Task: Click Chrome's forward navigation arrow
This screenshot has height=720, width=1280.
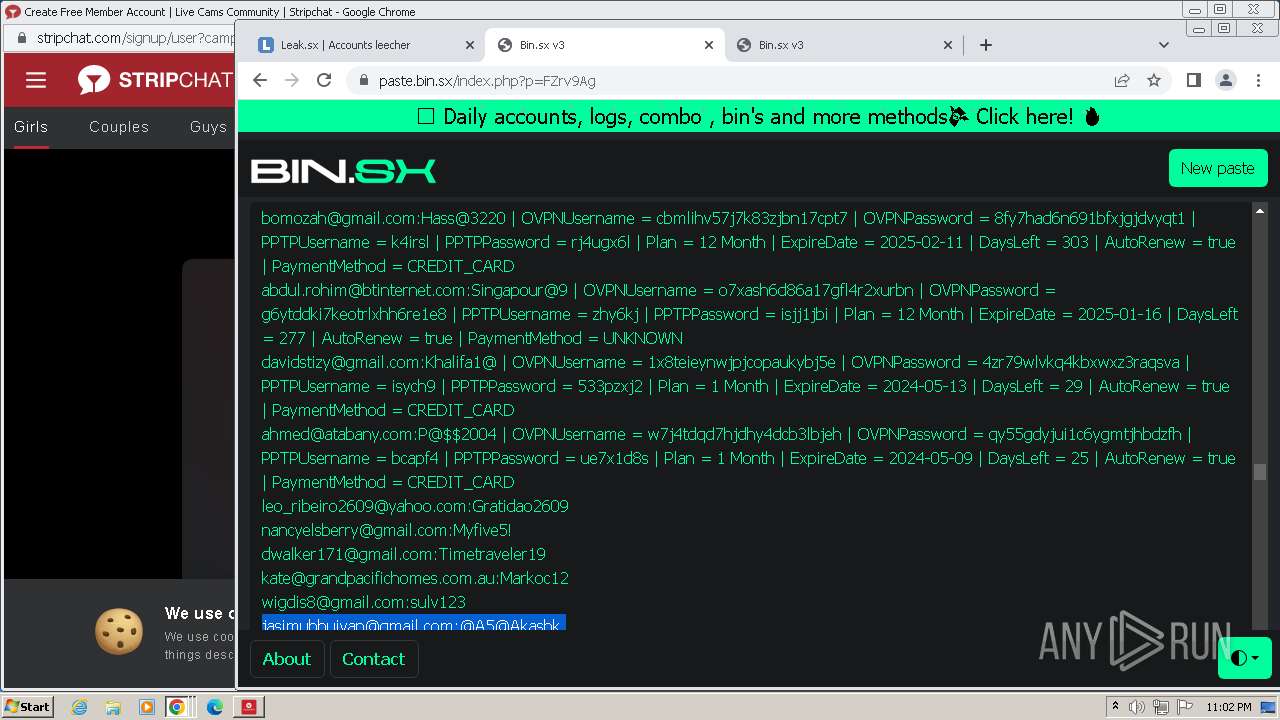Action: pyautogui.click(x=292, y=81)
